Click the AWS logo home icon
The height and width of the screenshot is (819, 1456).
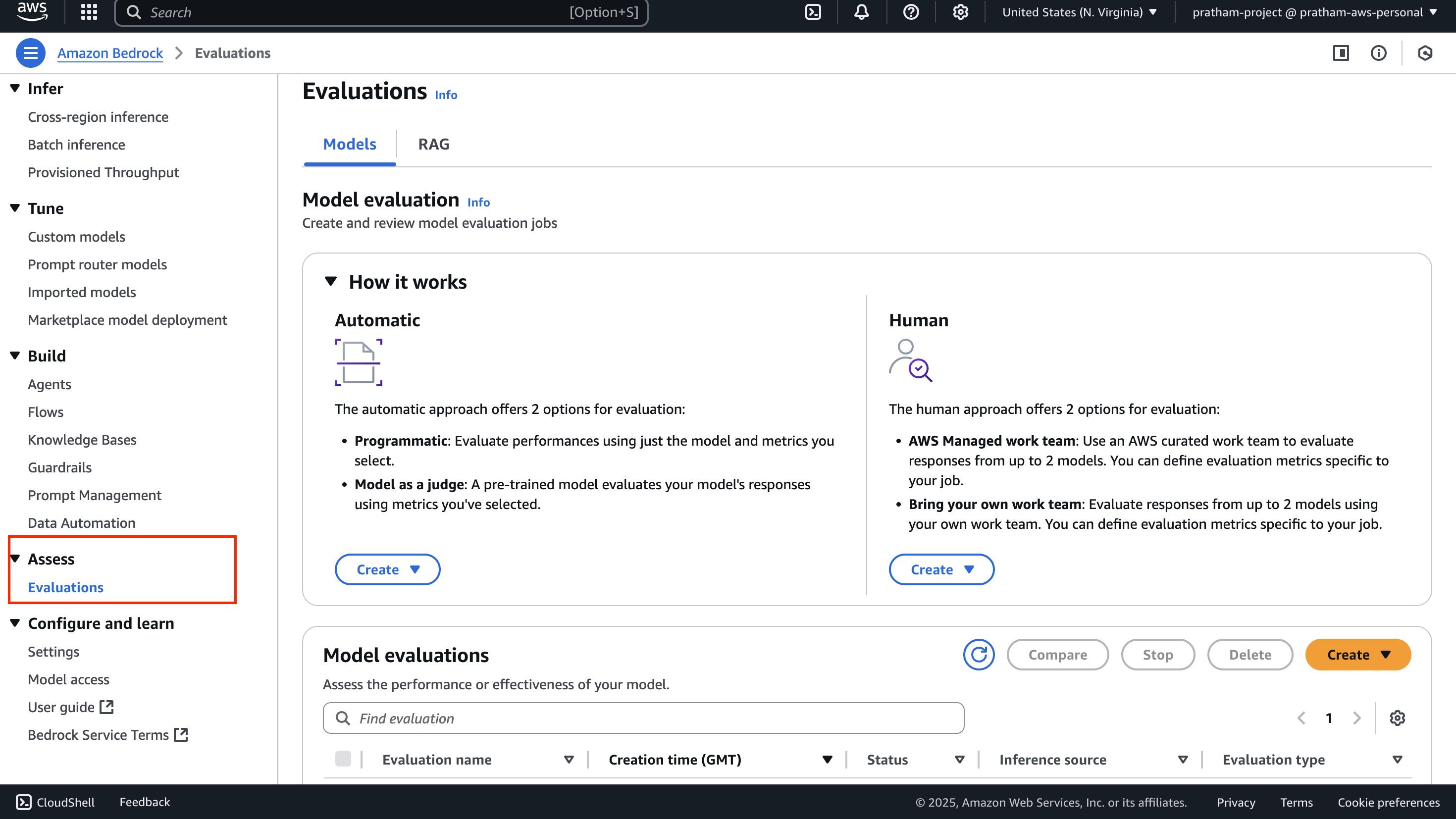[32, 11]
